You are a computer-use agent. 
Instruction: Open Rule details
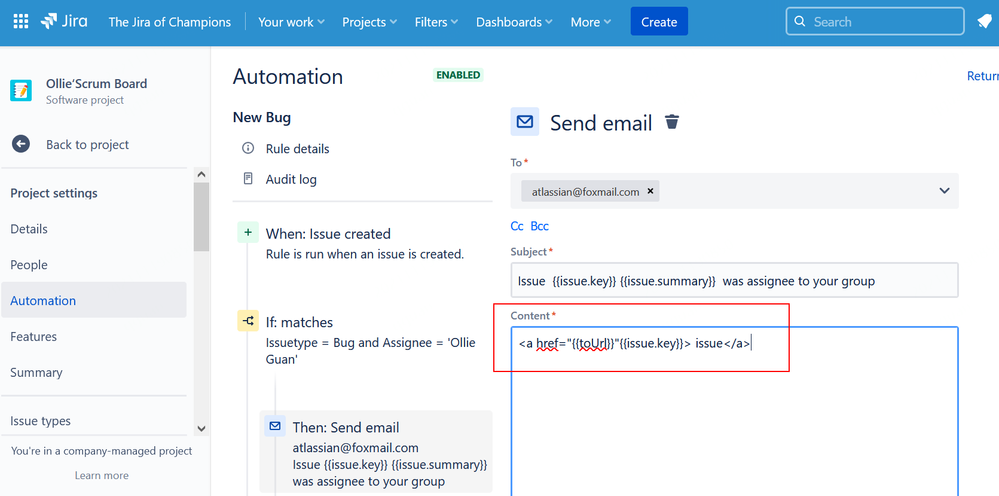298,148
